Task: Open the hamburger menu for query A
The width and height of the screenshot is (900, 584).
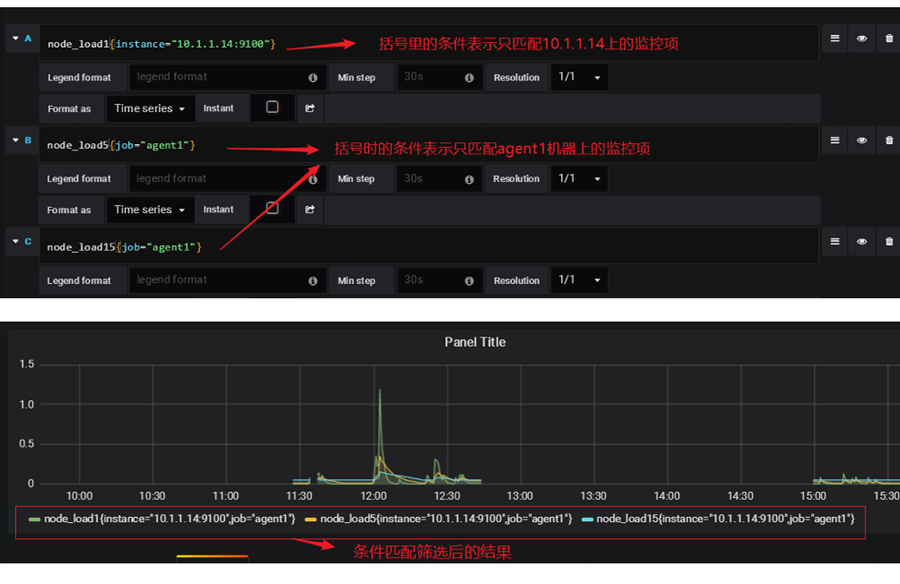Action: click(835, 38)
